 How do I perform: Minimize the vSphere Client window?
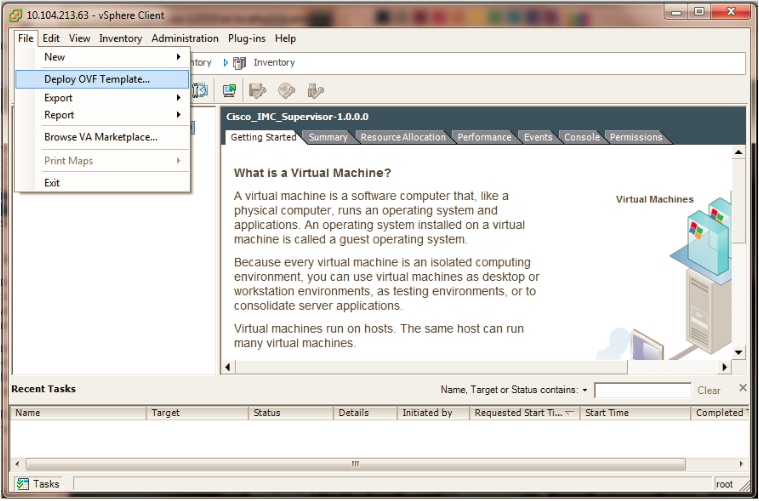[x=677, y=12]
